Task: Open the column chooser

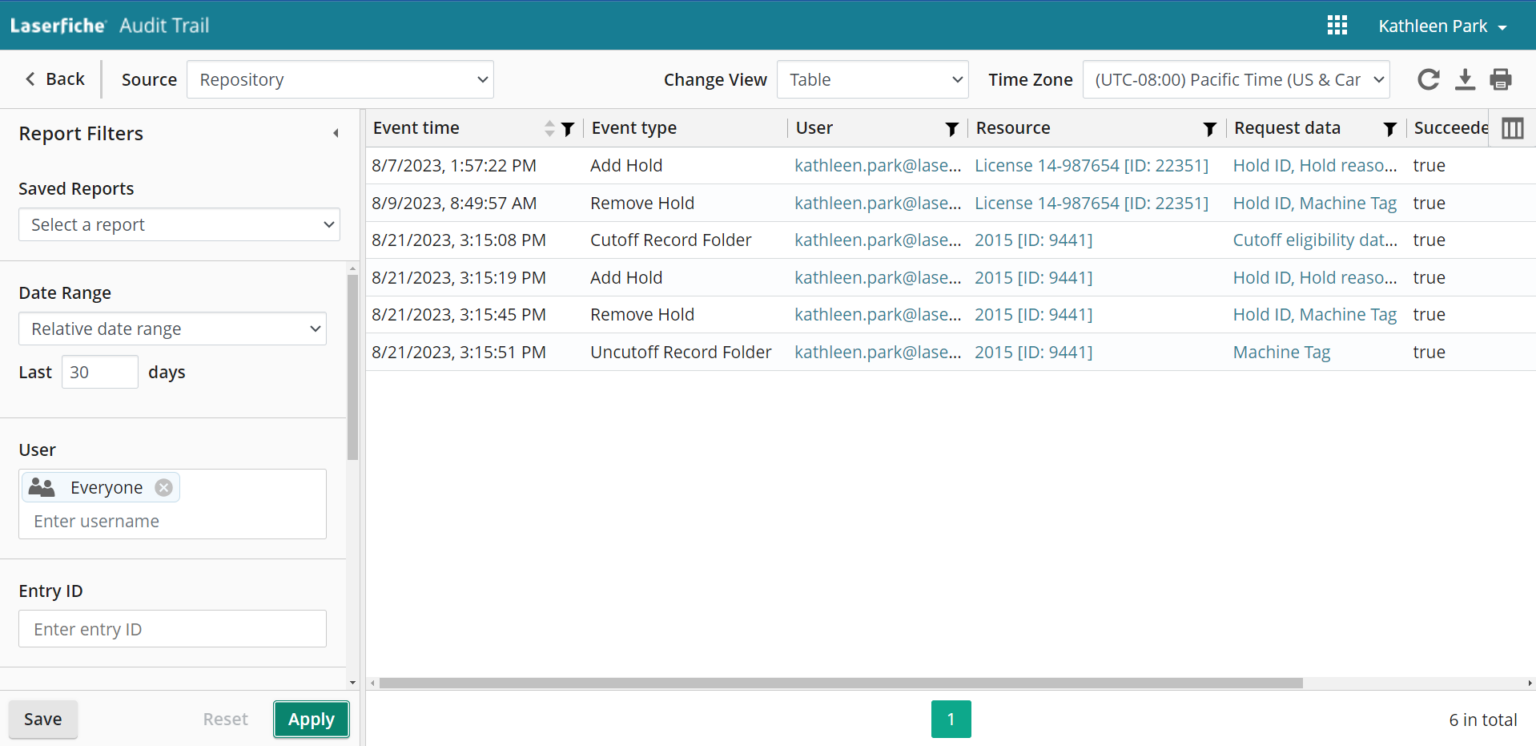Action: (1512, 128)
